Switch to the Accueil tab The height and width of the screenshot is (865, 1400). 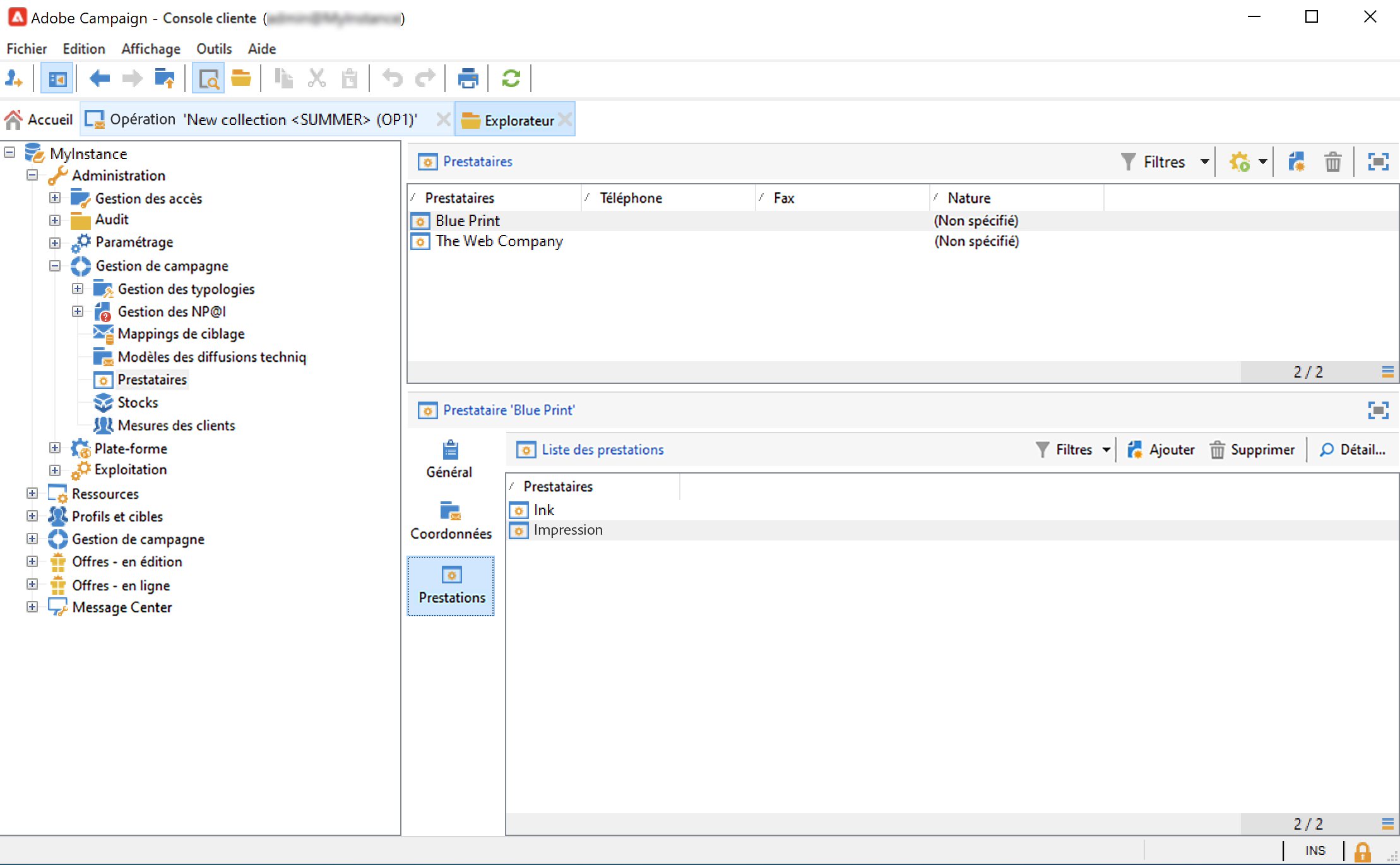click(x=39, y=119)
